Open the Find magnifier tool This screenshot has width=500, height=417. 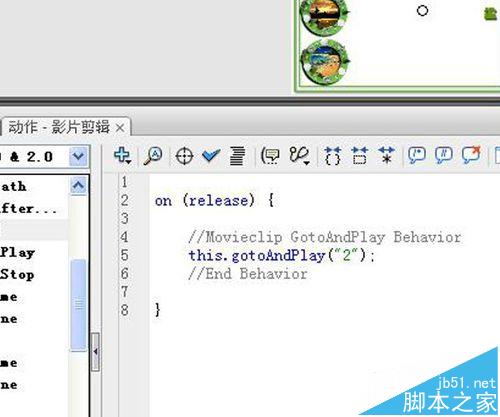153,156
